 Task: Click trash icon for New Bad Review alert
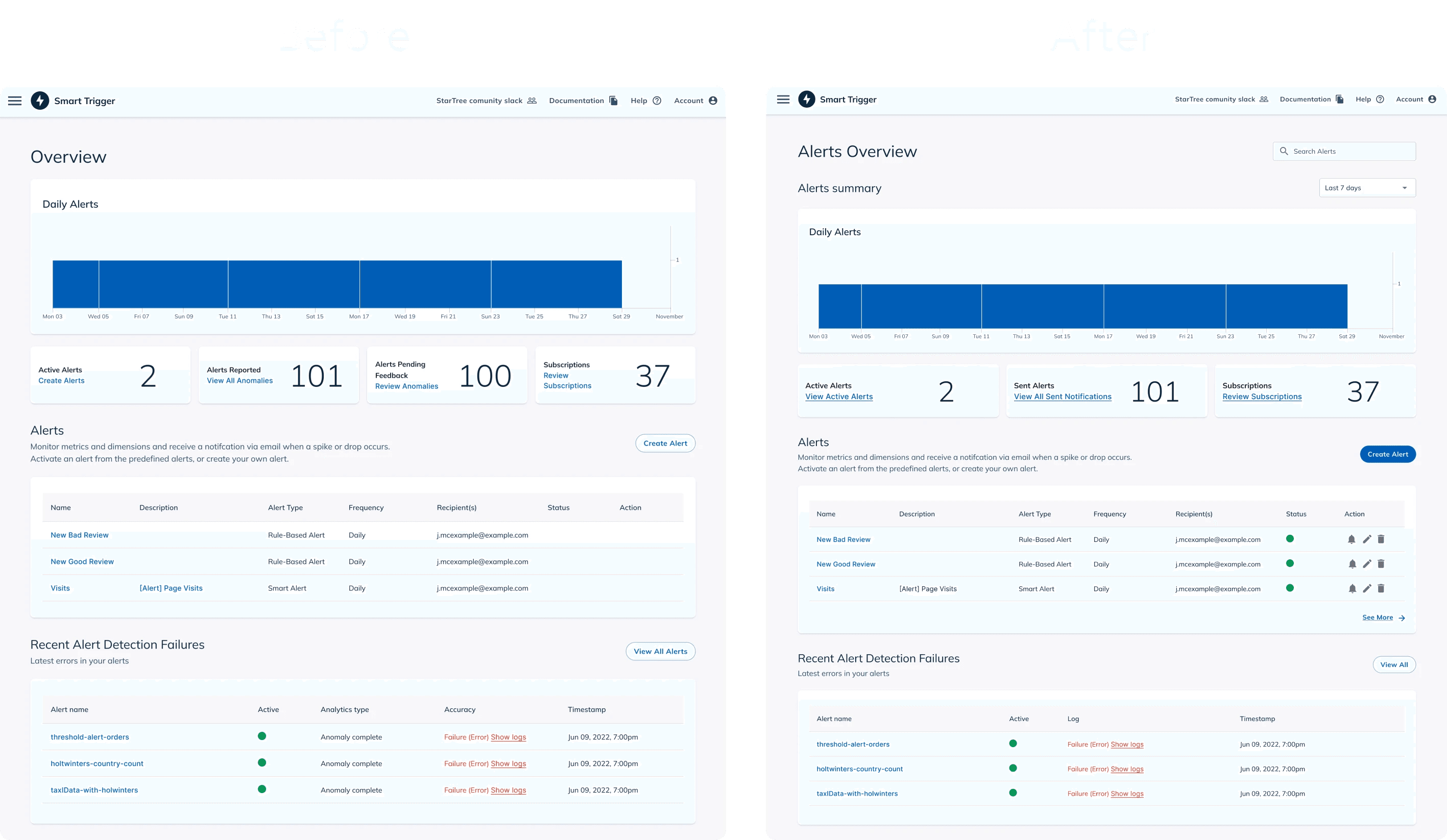click(x=1381, y=539)
